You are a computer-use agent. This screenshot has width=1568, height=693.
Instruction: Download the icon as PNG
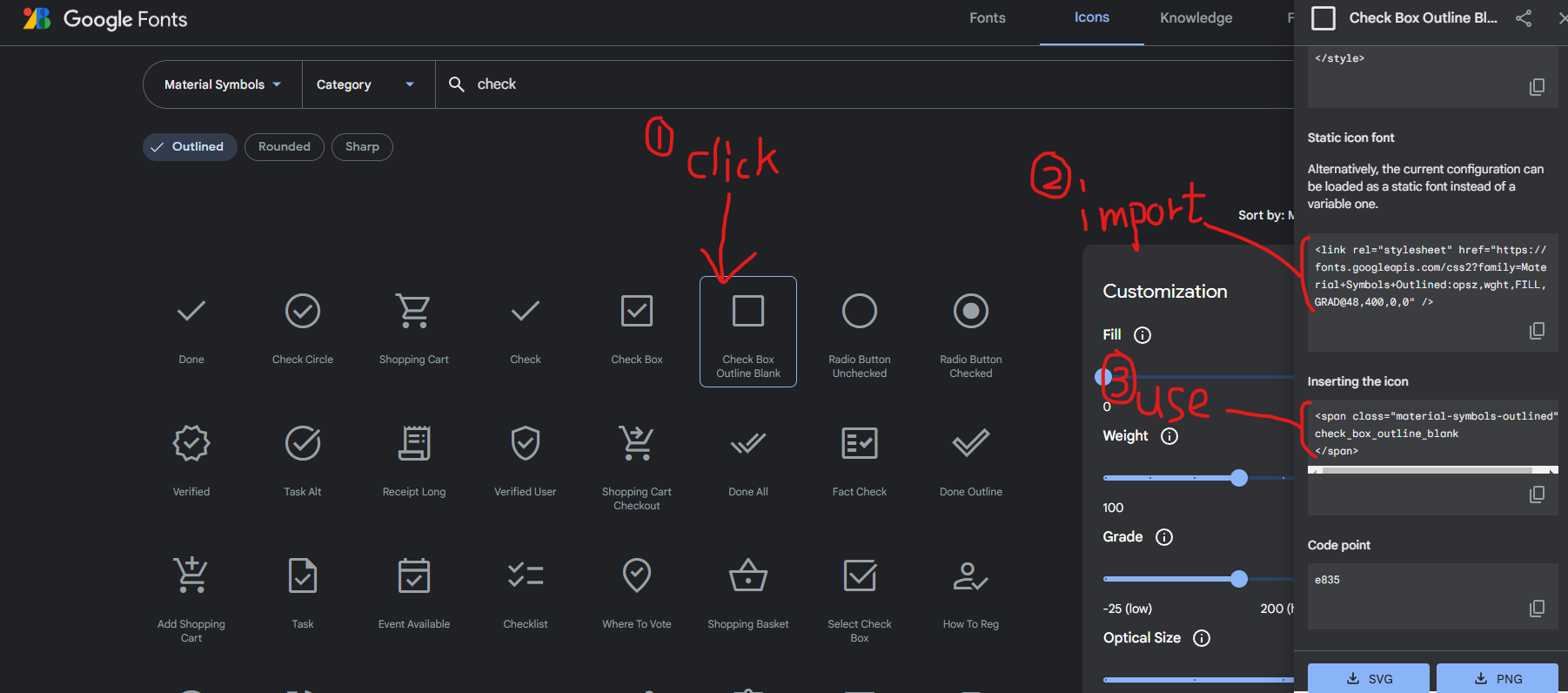tap(1498, 678)
